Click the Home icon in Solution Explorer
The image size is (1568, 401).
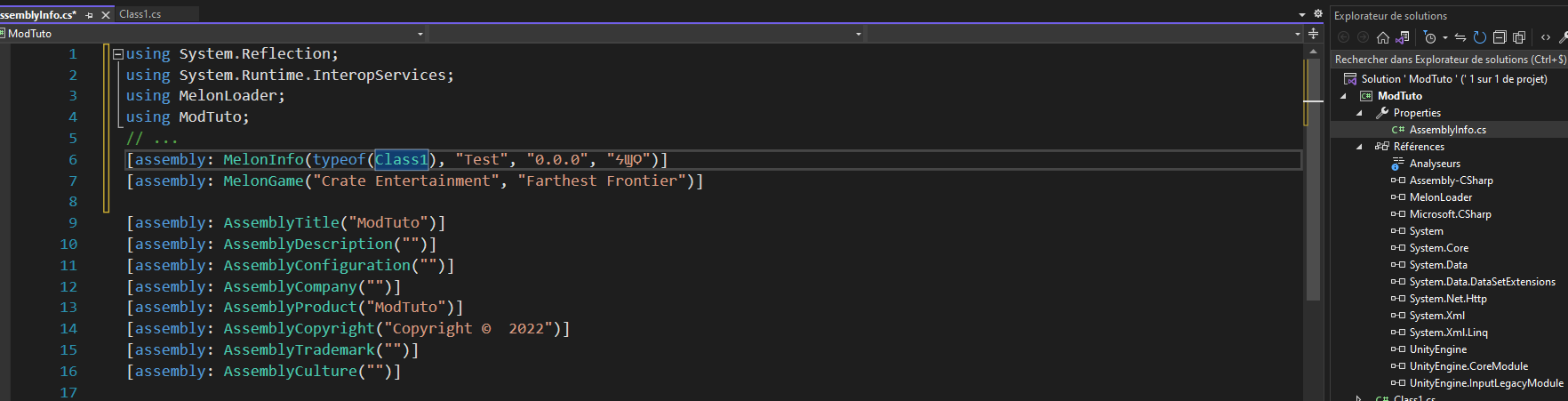(1382, 37)
